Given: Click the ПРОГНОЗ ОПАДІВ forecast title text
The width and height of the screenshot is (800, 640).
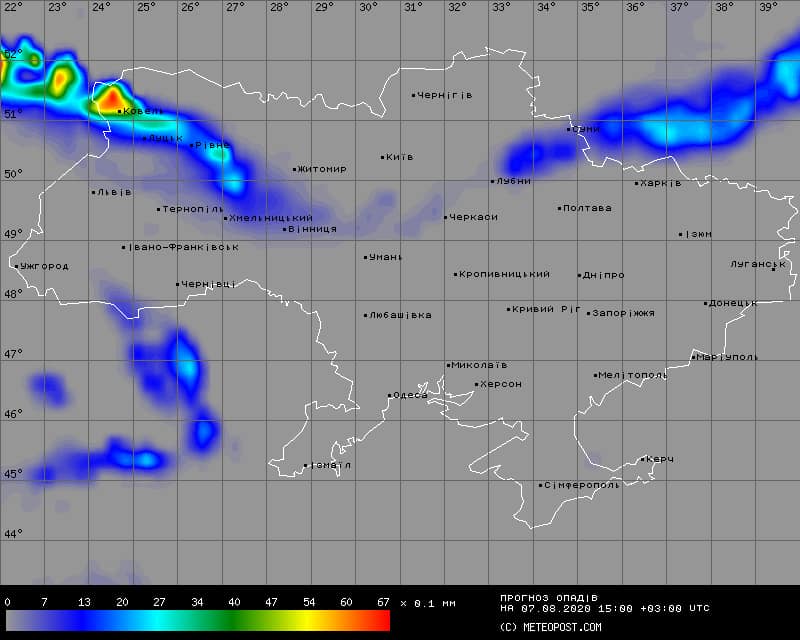Looking at the screenshot, I should coord(549,597).
